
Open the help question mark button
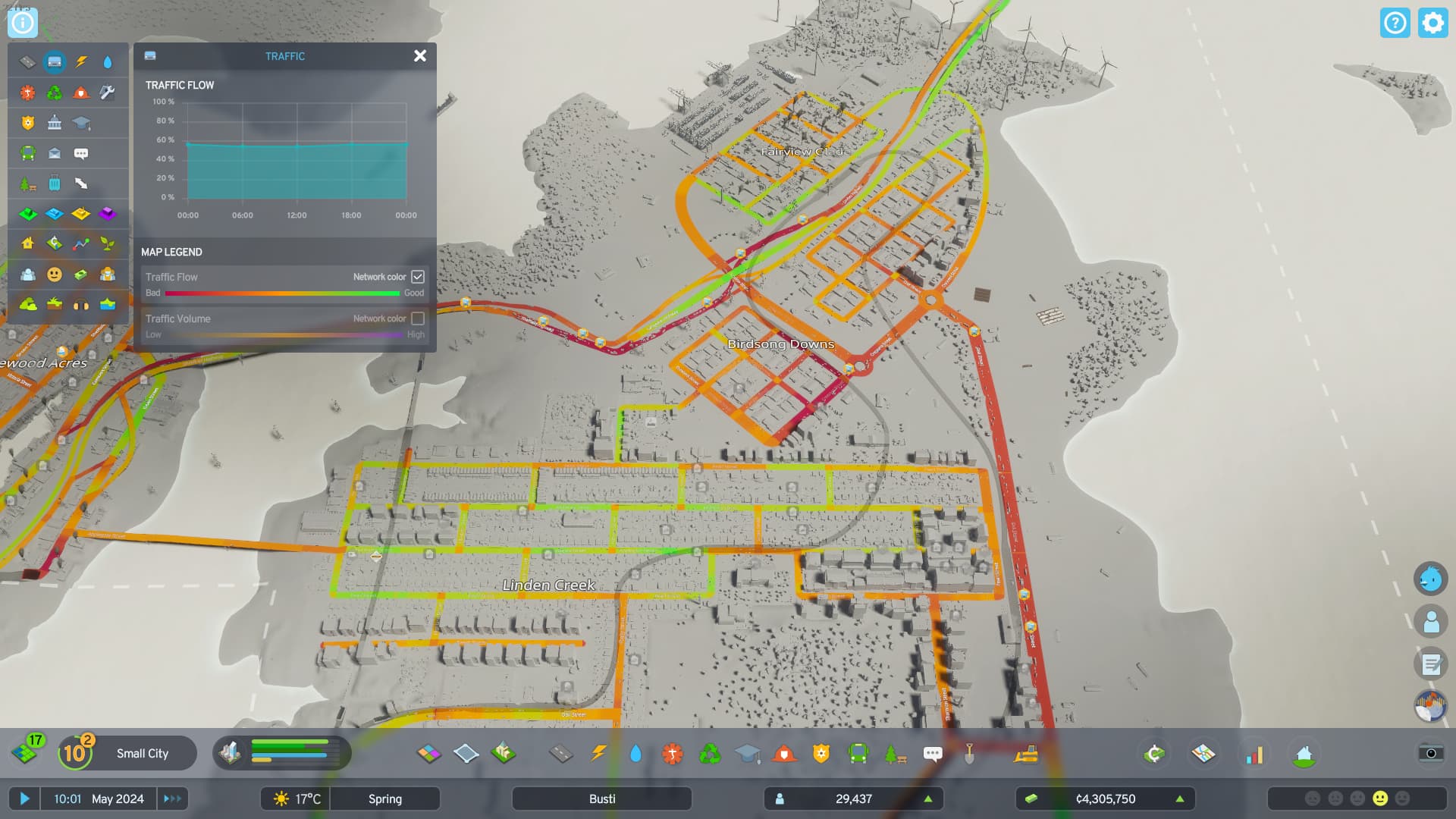pos(1395,23)
